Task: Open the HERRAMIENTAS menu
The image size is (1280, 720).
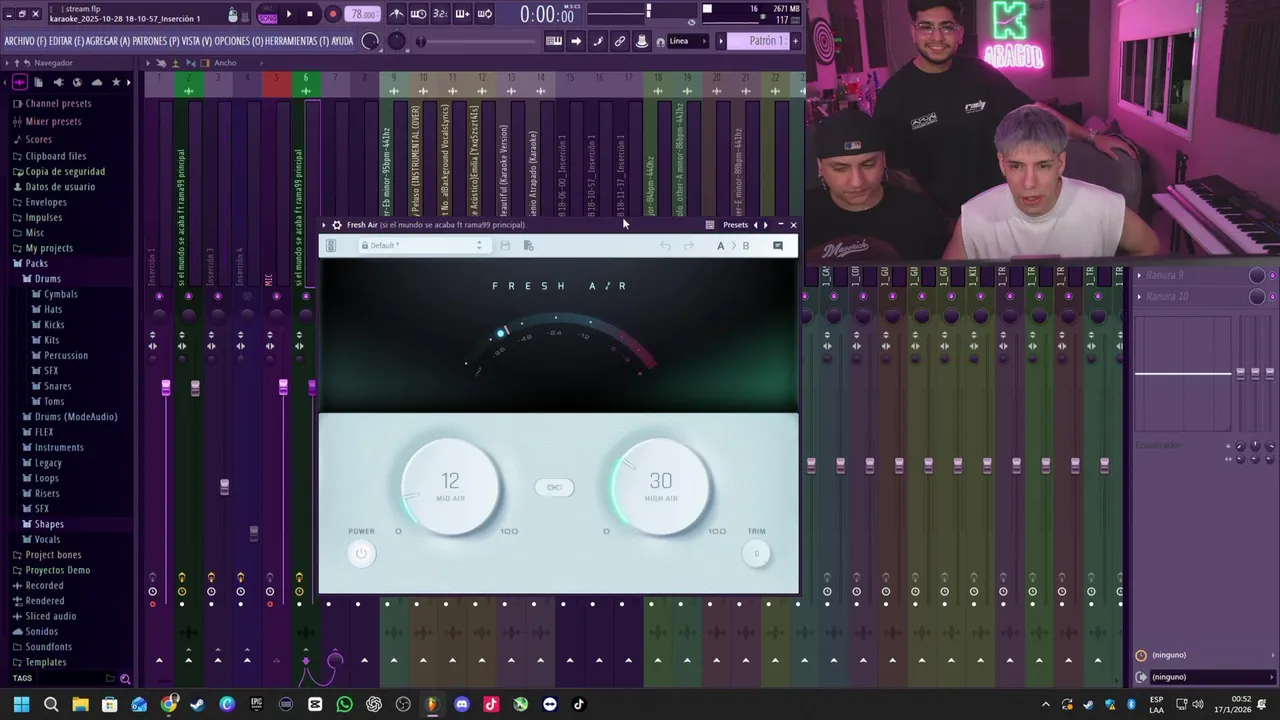Action: click(x=297, y=41)
